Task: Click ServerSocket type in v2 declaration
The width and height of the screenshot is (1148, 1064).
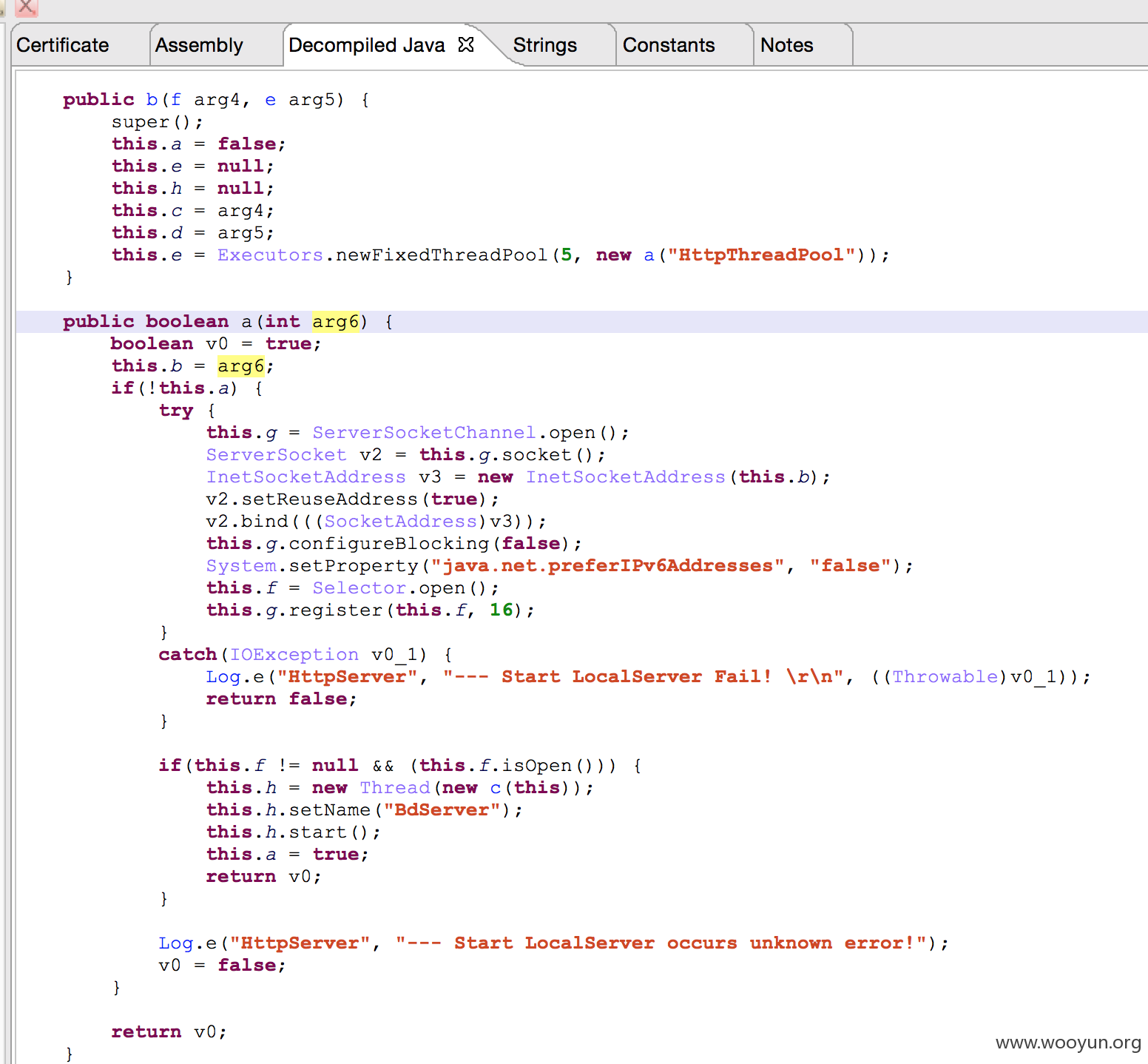Action: tap(276, 454)
